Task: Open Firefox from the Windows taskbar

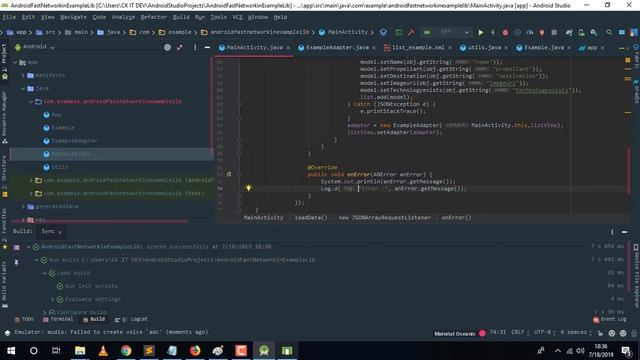Action: (x=195, y=351)
